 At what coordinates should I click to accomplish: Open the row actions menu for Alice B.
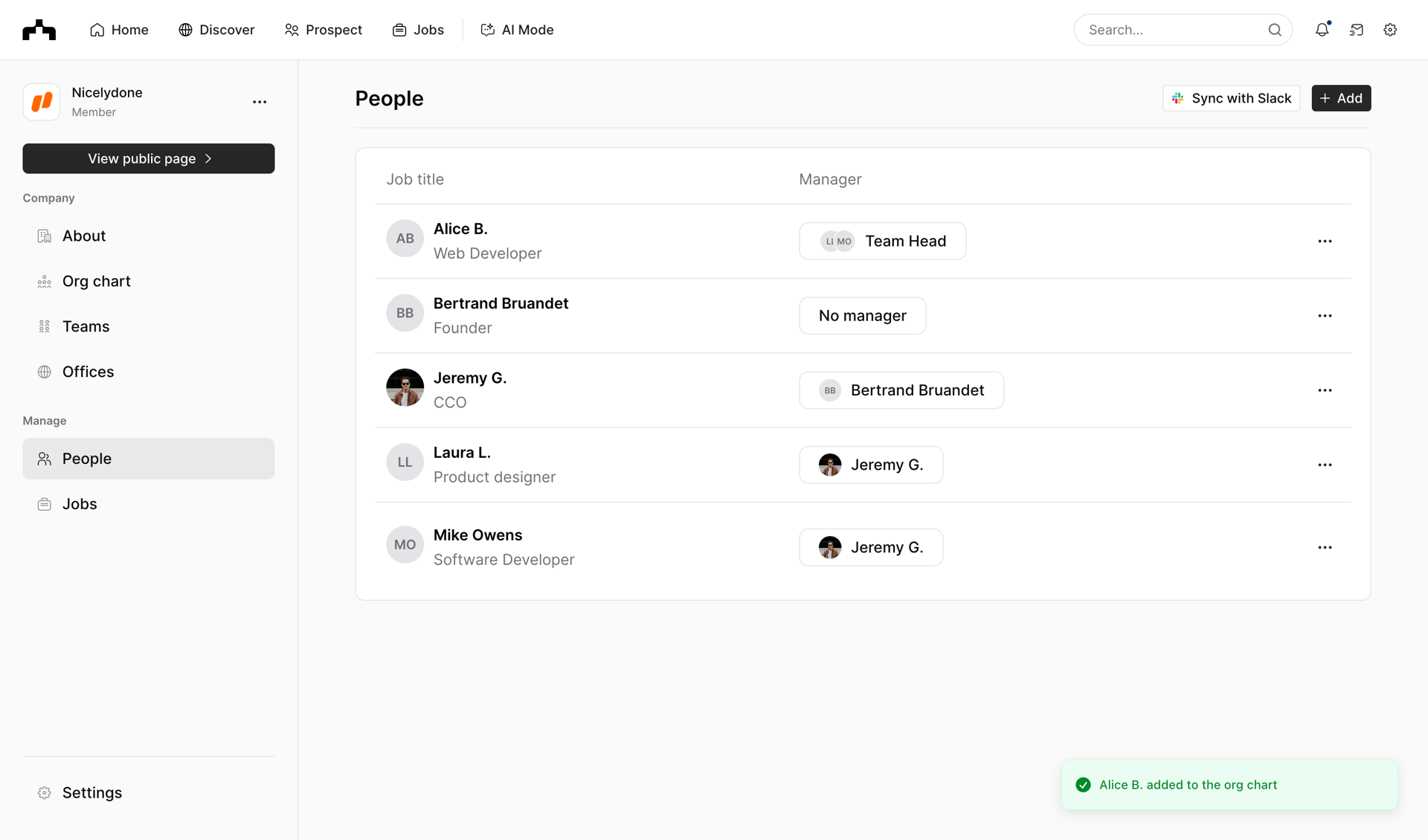[x=1325, y=241]
